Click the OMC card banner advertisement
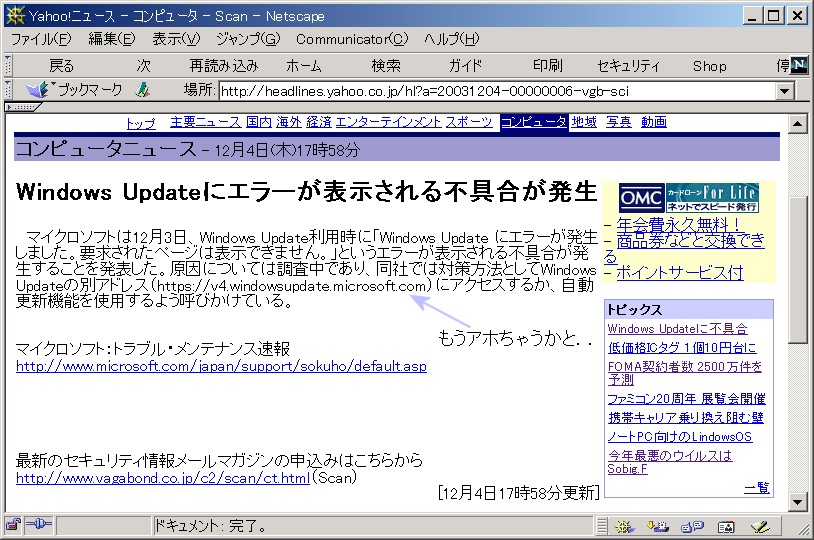 689,197
